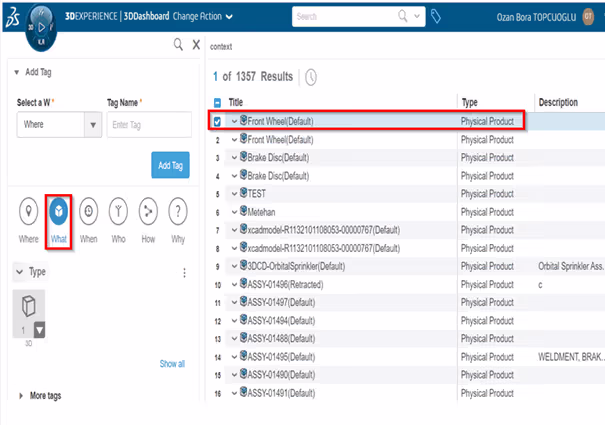Image resolution: width=605 pixels, height=425 pixels.
Task: Open the 3D type tag dropdown arrow
Action: pos(40,330)
